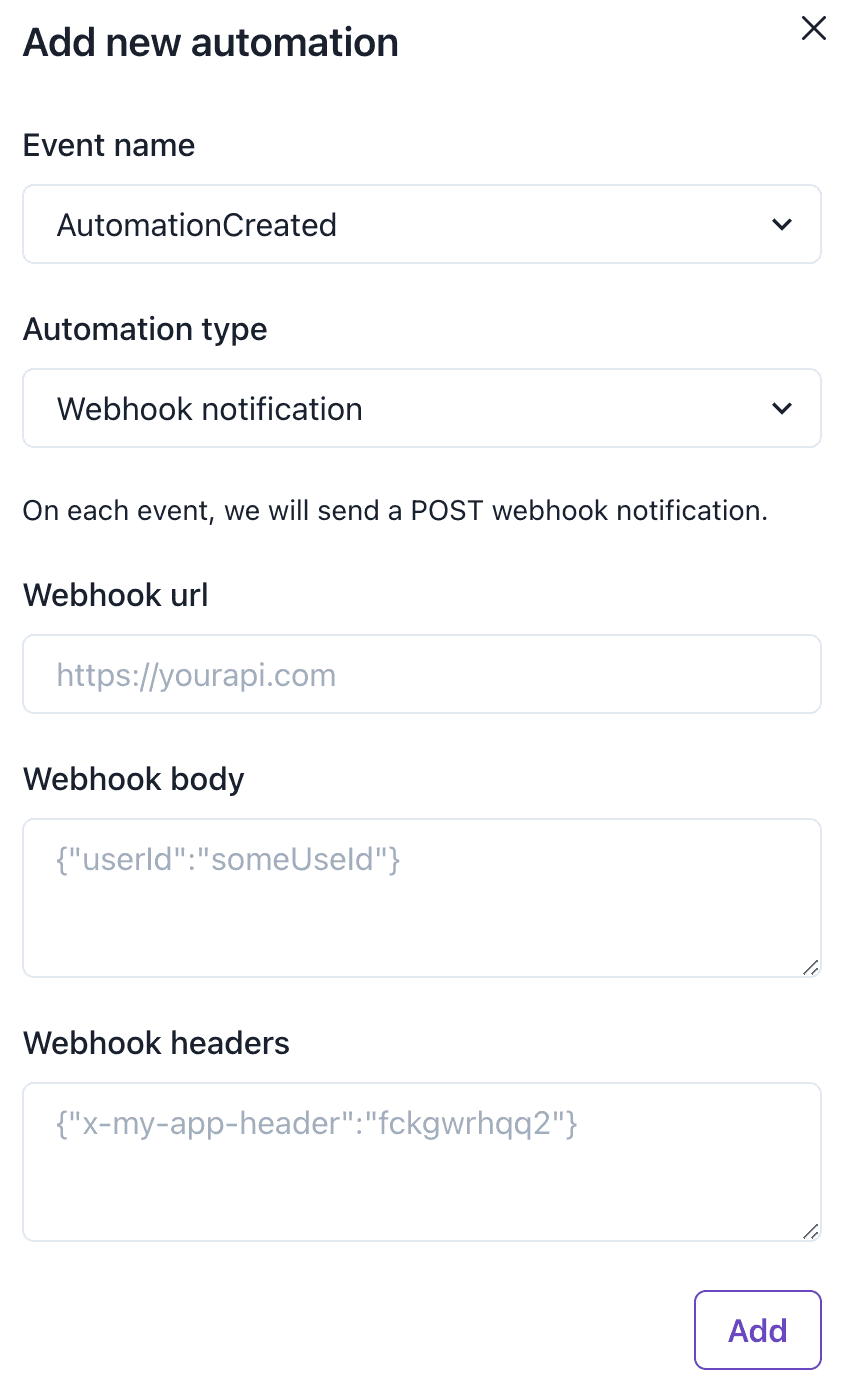Click the Webhook body label
Image resolution: width=854 pixels, height=1384 pixels.
(x=134, y=780)
